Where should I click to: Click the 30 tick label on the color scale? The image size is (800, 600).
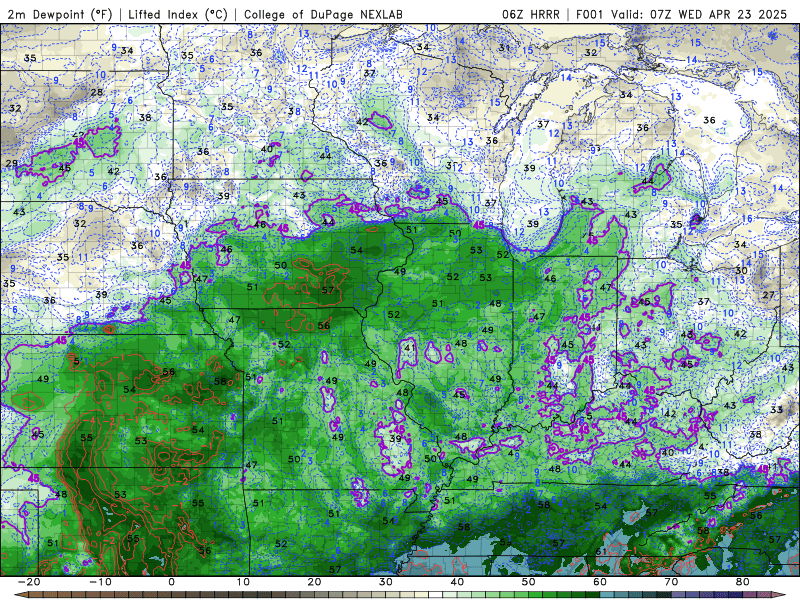(386, 582)
